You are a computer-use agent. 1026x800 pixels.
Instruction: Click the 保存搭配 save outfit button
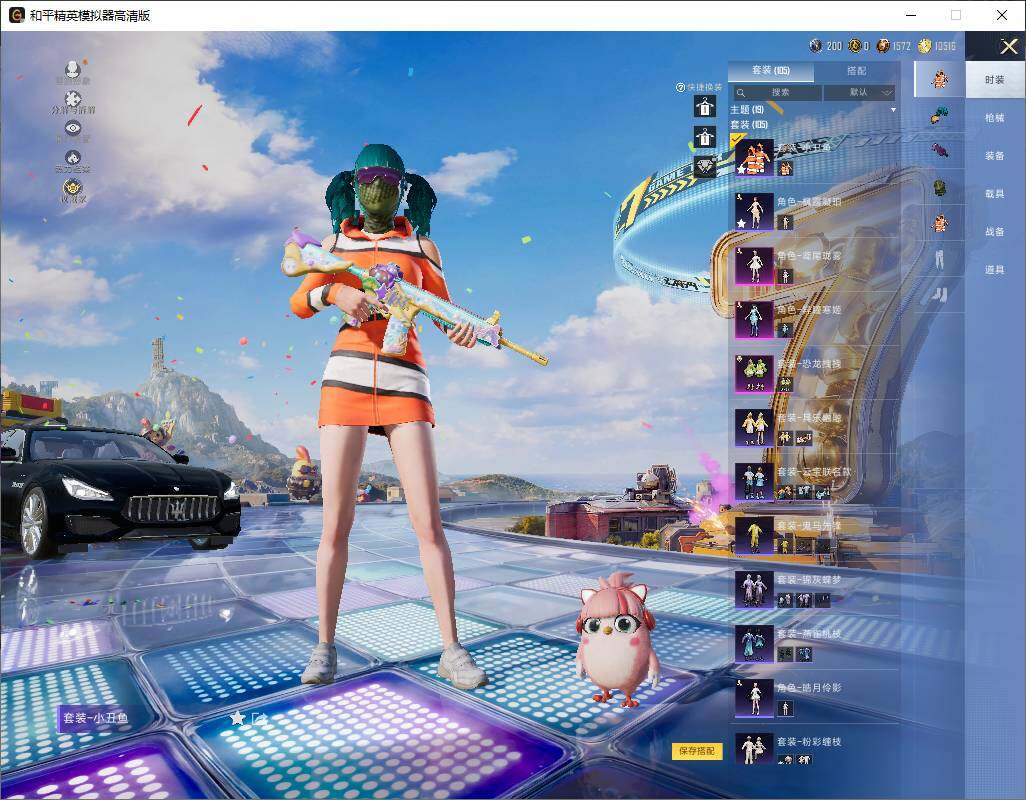tap(696, 751)
